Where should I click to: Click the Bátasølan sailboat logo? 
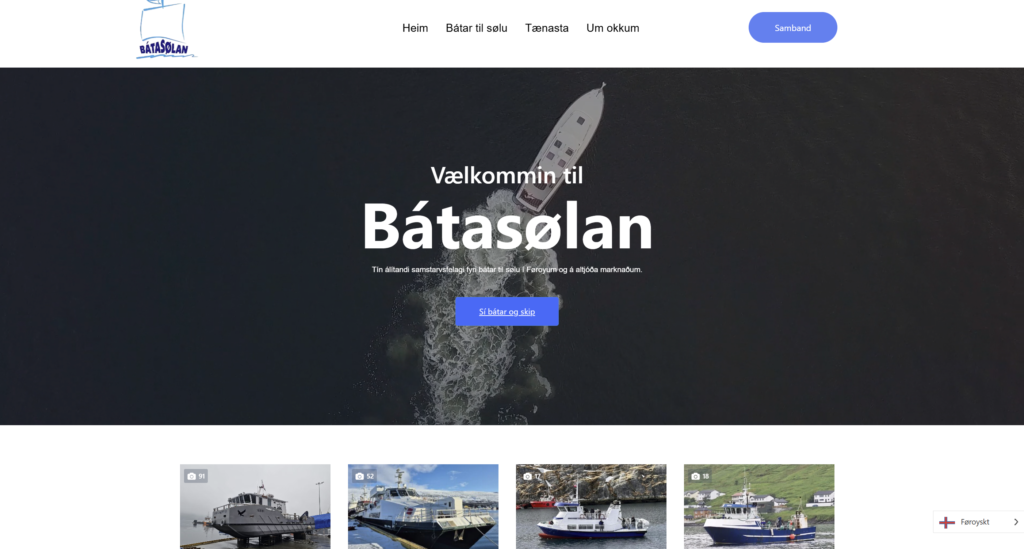click(x=166, y=30)
